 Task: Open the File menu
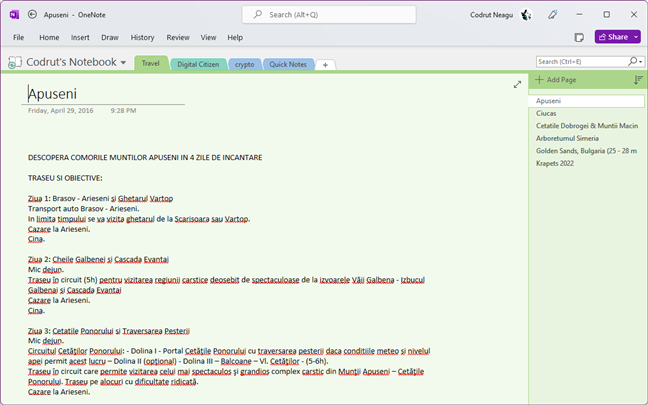point(19,38)
